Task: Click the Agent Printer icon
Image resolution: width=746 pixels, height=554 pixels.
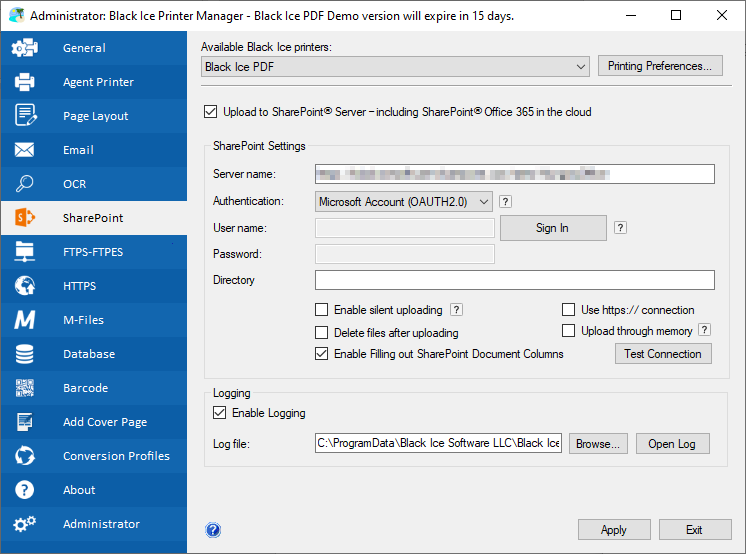Action: [24, 82]
